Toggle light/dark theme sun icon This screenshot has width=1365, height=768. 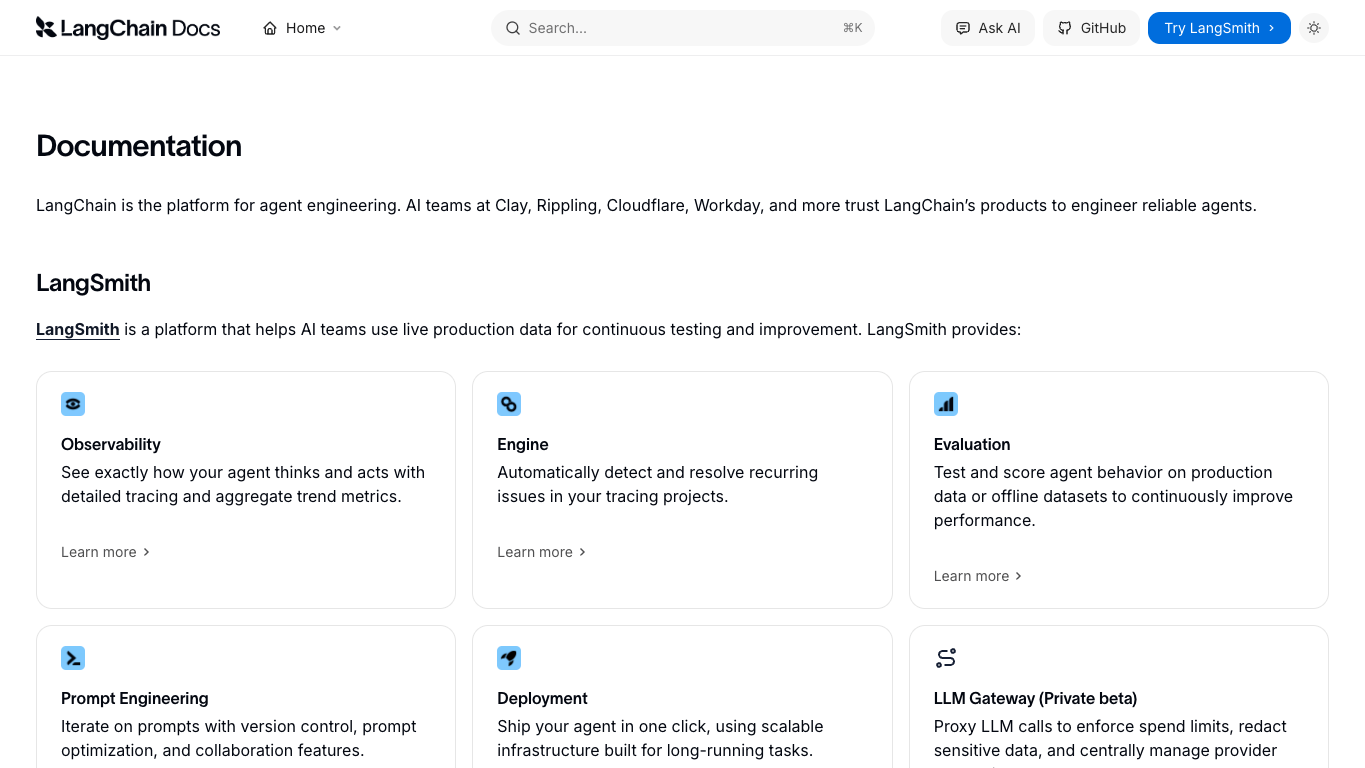click(x=1314, y=28)
